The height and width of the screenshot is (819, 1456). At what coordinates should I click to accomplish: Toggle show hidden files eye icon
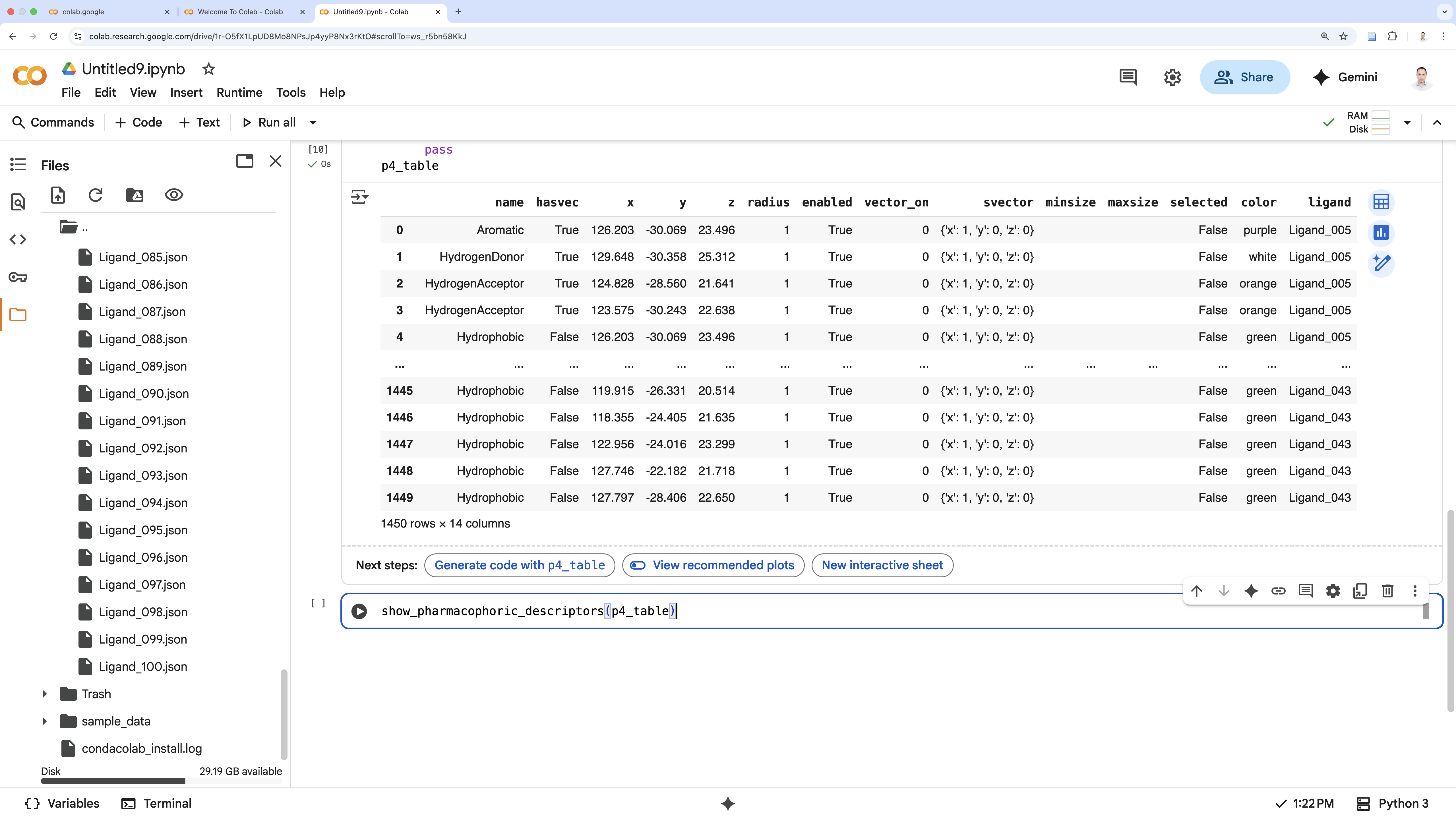[173, 195]
